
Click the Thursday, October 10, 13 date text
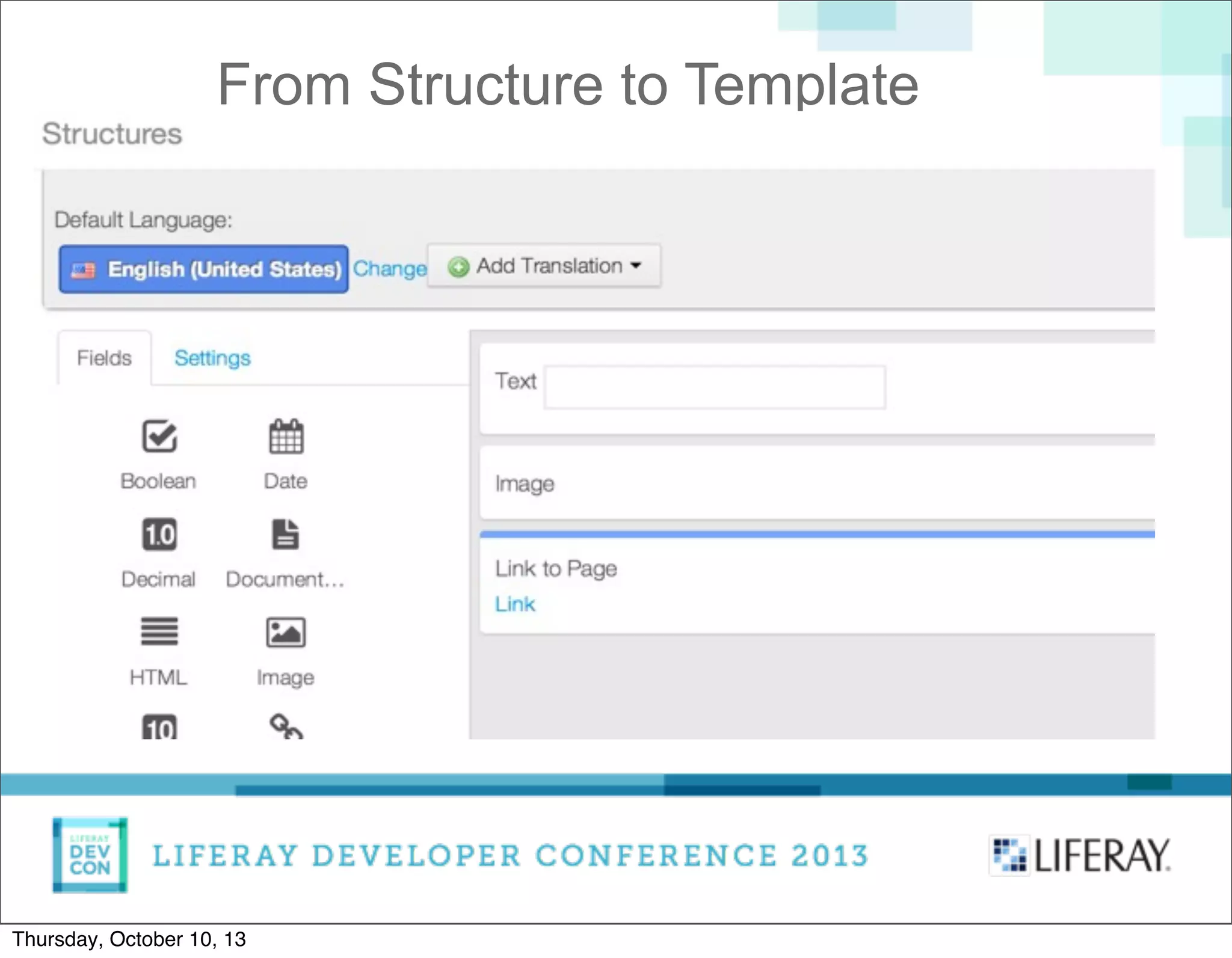pos(129,939)
